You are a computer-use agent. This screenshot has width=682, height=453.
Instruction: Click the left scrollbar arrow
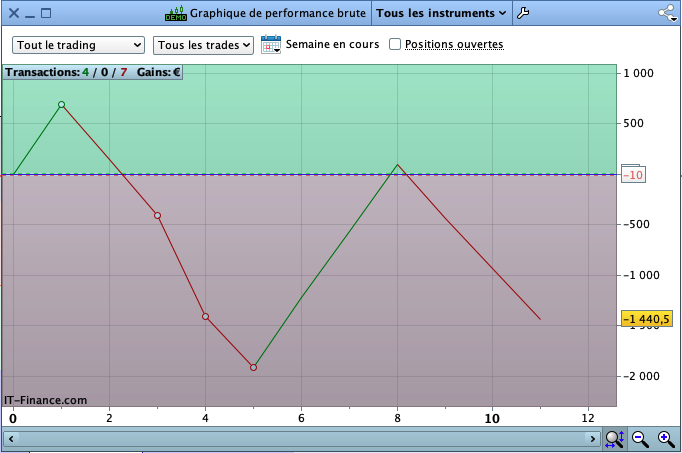tap(11, 439)
